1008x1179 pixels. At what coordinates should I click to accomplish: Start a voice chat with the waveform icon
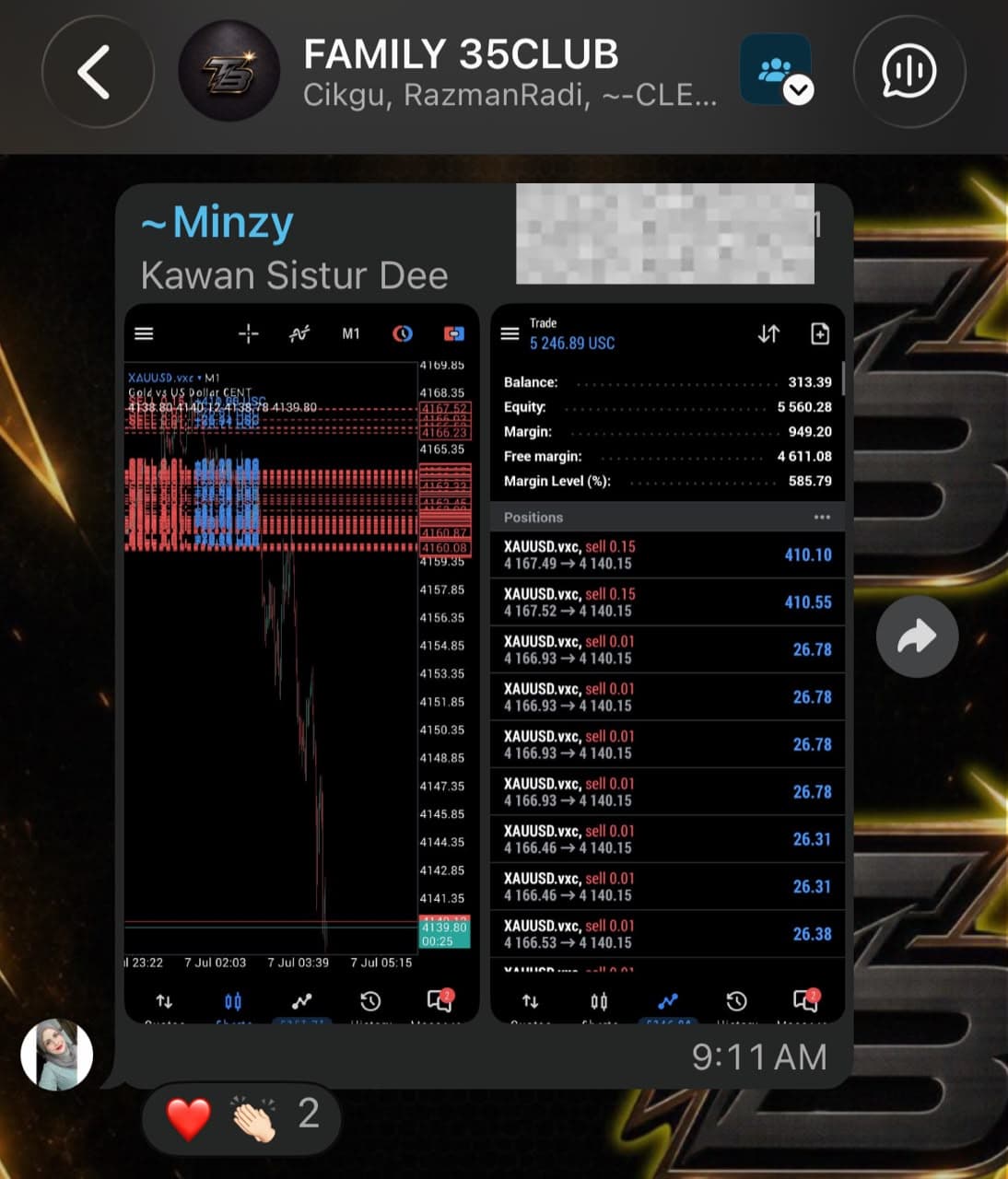[909, 72]
